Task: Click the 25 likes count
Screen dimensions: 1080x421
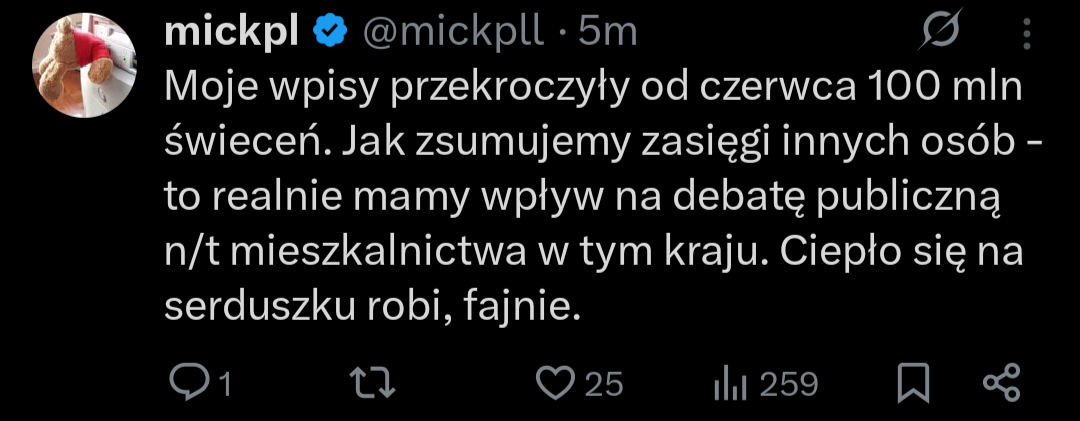Action: click(x=603, y=384)
